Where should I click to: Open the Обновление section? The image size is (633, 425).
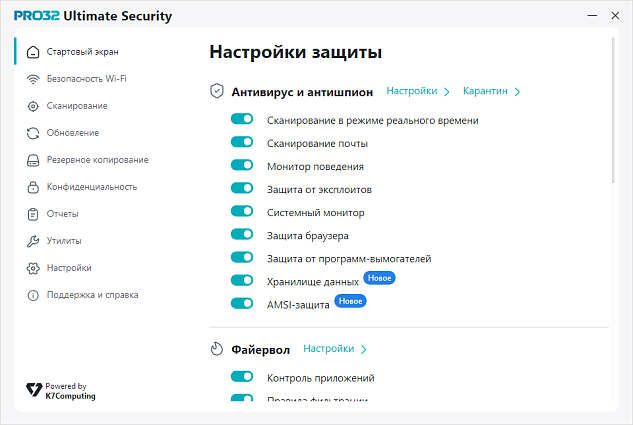(73, 133)
